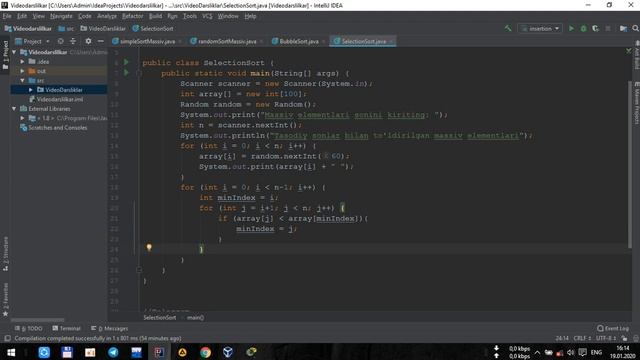Expand the 1.8 JDK library node
The height and width of the screenshot is (360, 640).
click(22, 118)
